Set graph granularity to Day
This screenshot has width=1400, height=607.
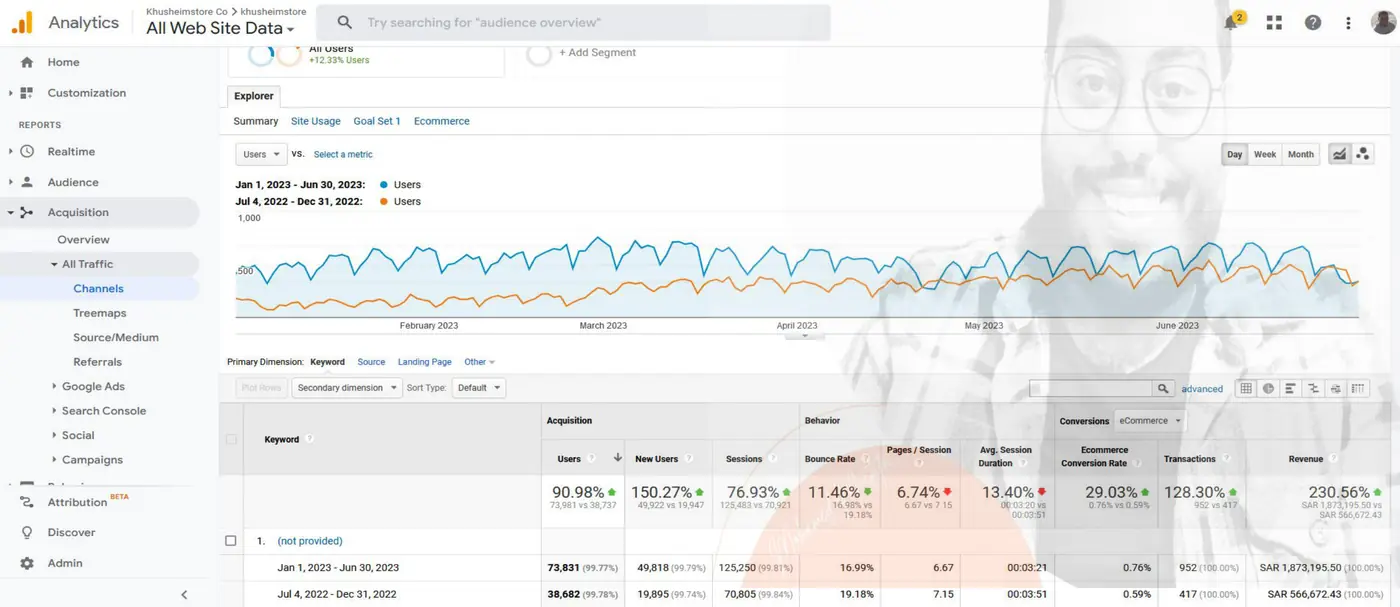pos(1235,154)
